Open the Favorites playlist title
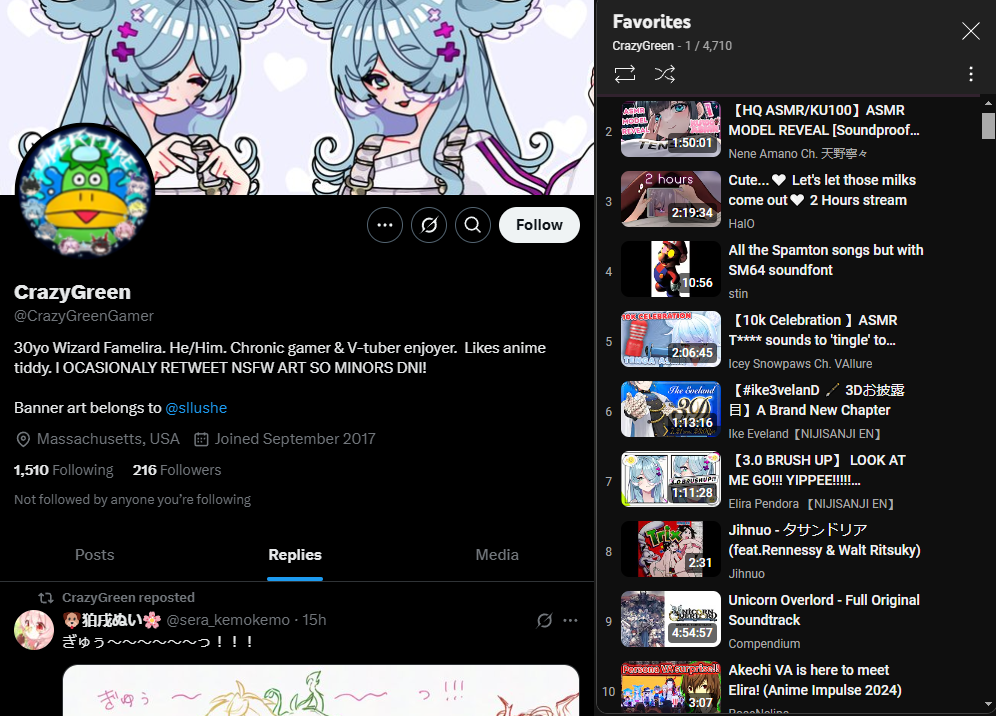The image size is (996, 716). pyautogui.click(x=652, y=22)
